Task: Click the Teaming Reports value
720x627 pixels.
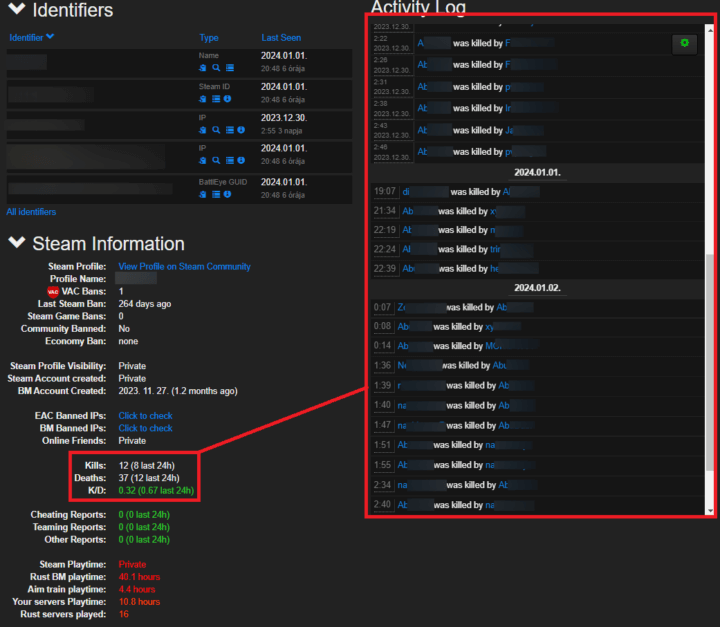Action: [x=144, y=527]
